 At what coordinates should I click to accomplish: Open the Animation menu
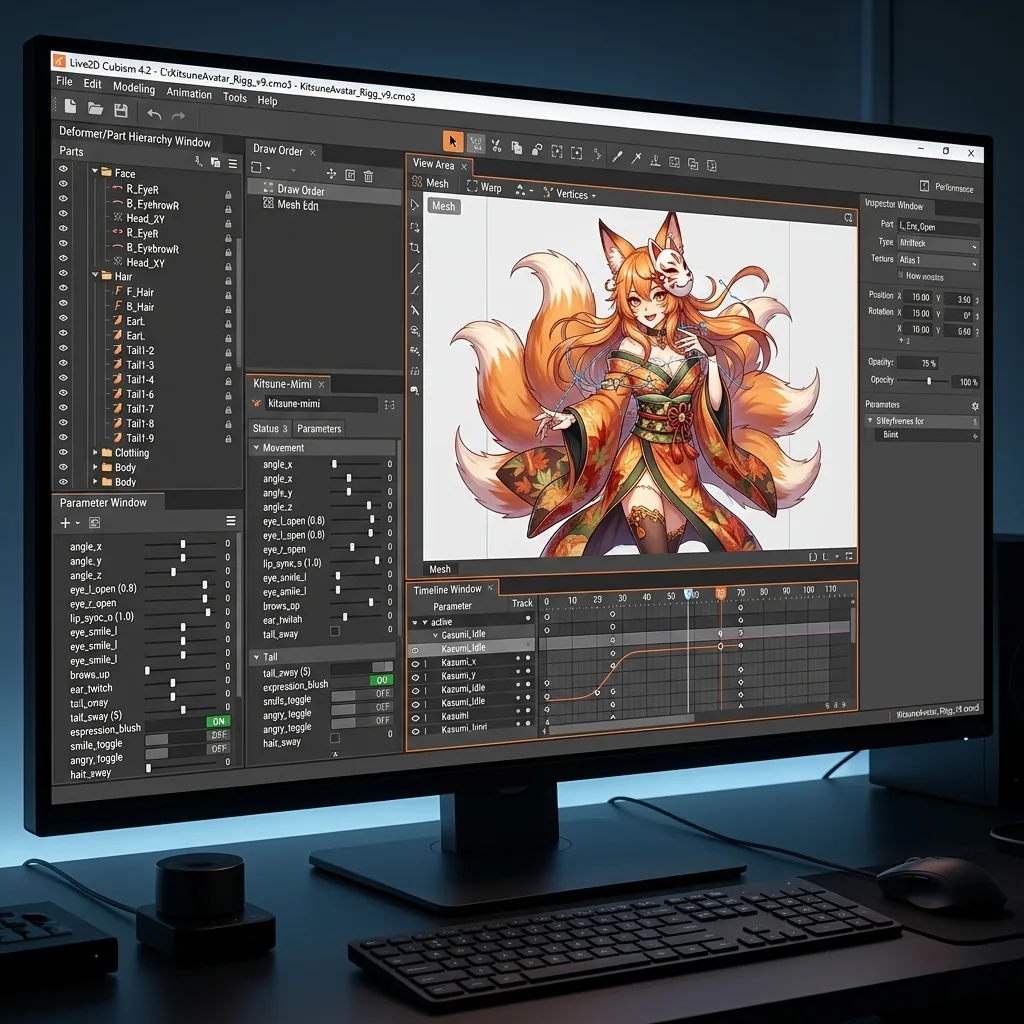(x=189, y=93)
